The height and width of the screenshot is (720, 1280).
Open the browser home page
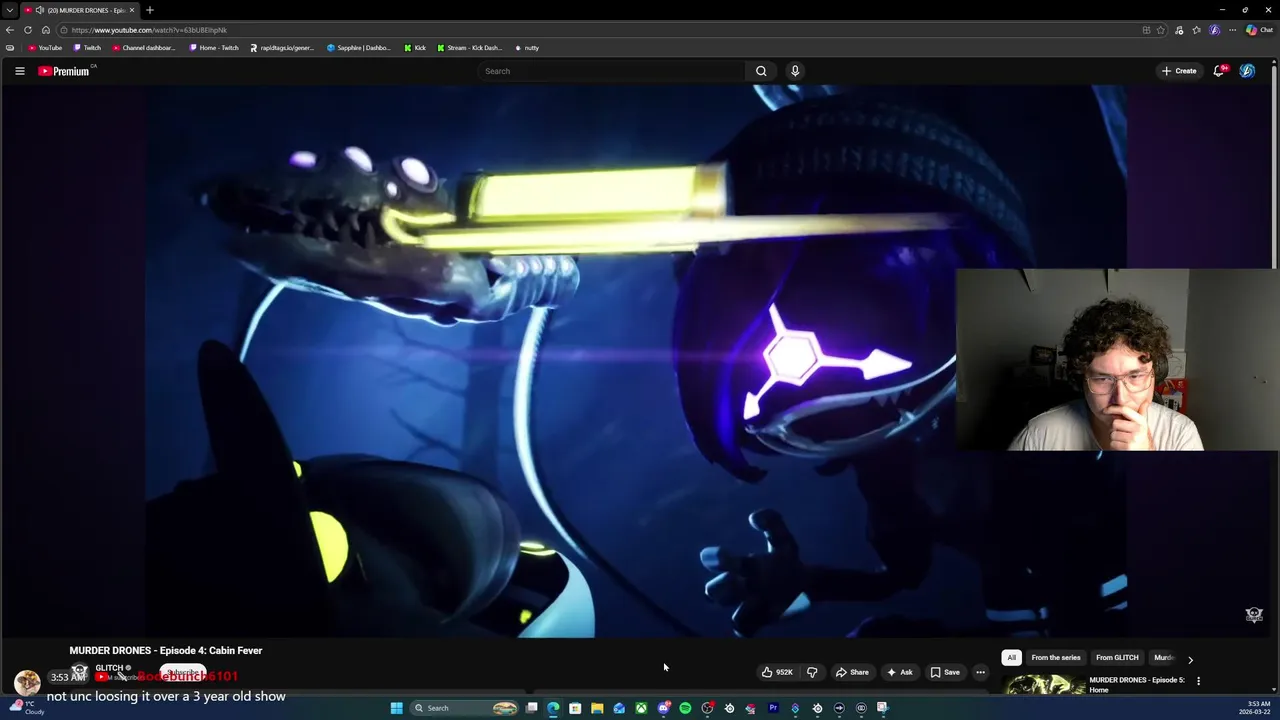tap(46, 30)
